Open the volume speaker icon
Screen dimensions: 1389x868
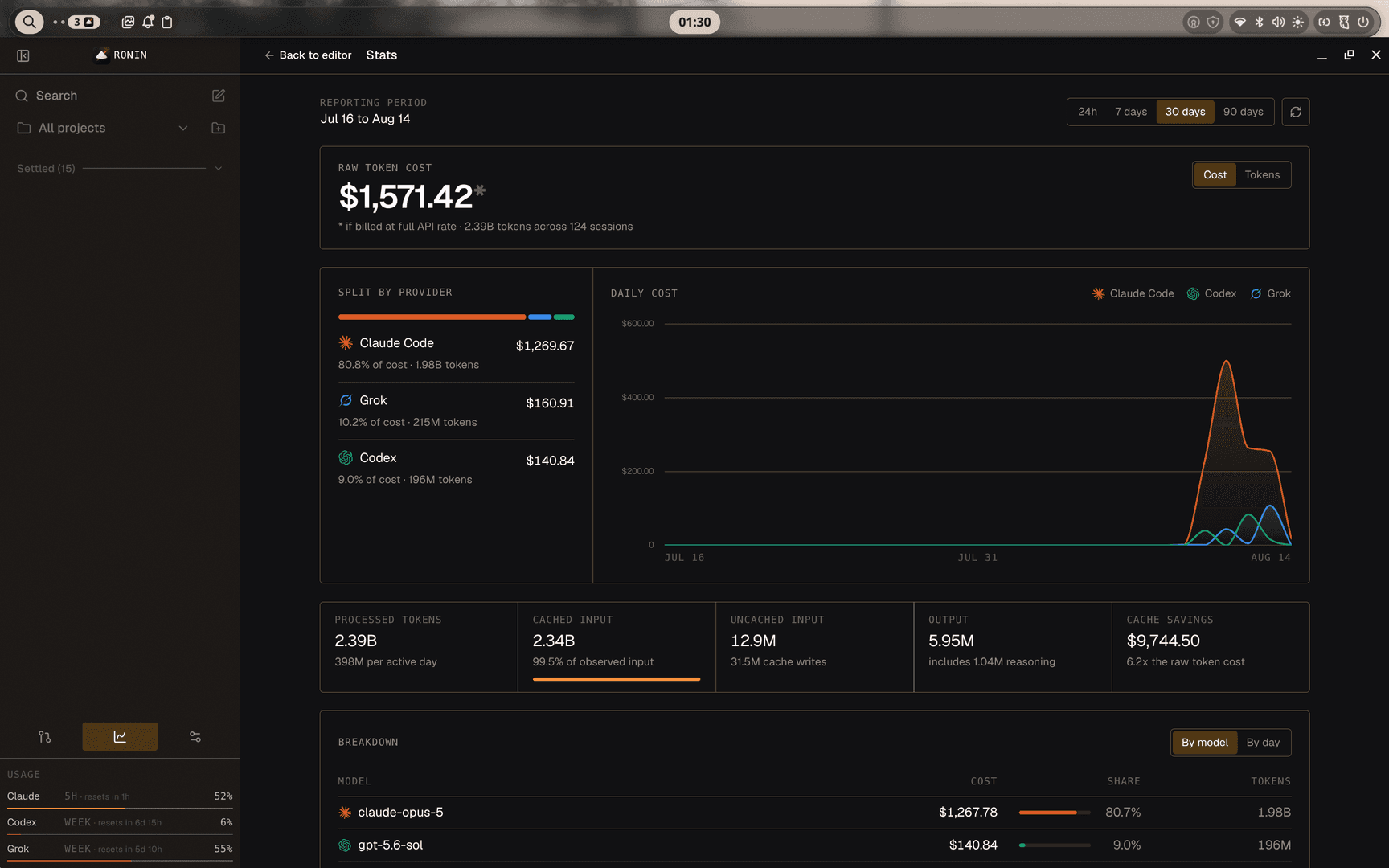(1278, 22)
